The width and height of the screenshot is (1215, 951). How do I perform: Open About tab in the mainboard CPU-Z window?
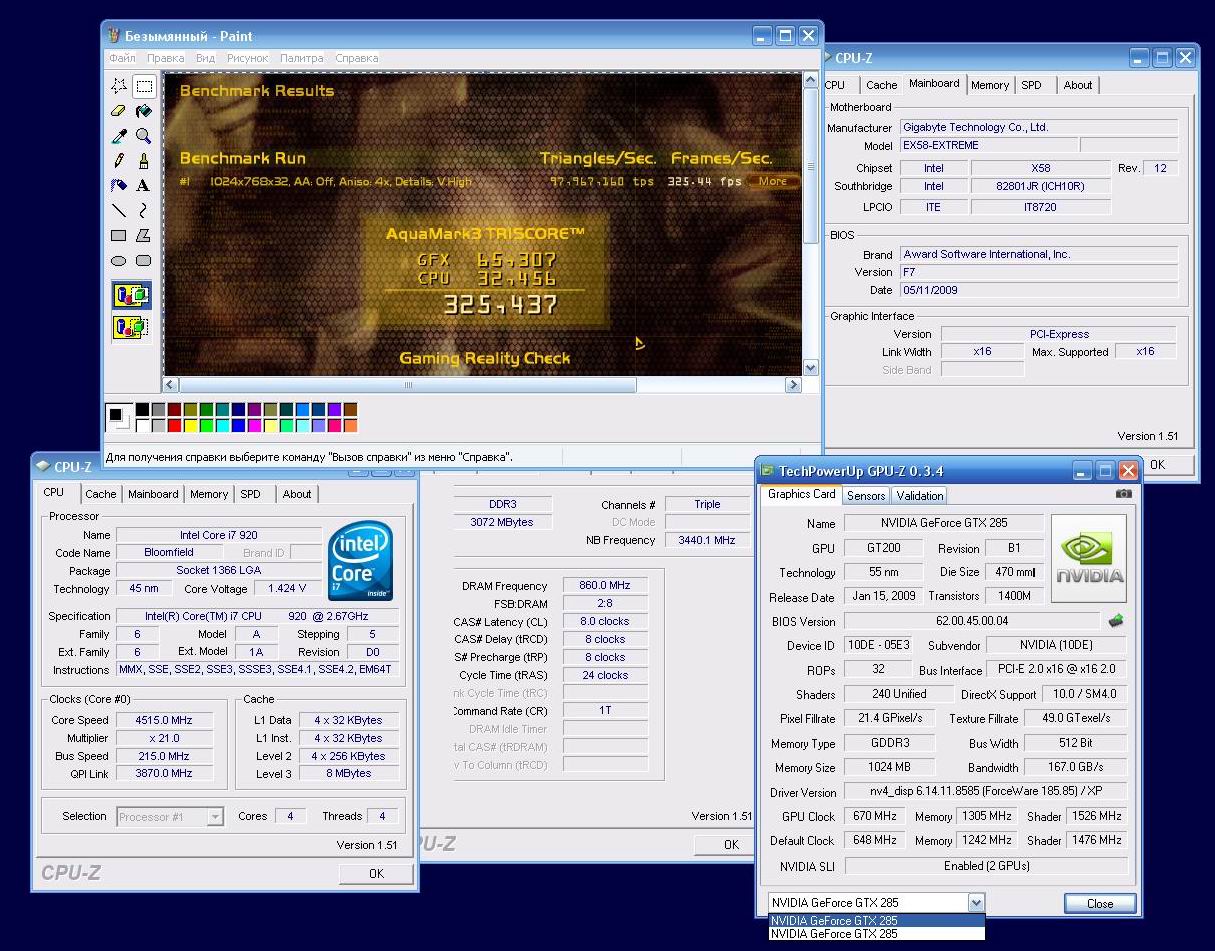(x=1078, y=85)
